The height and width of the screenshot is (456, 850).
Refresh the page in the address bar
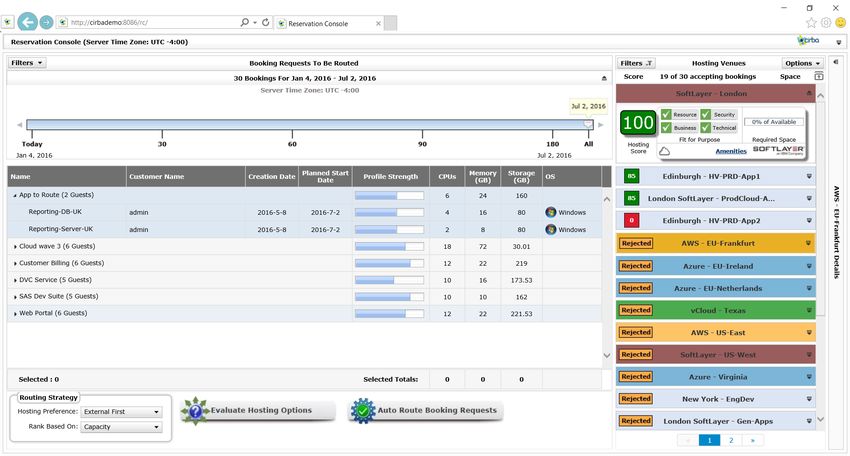266,22
